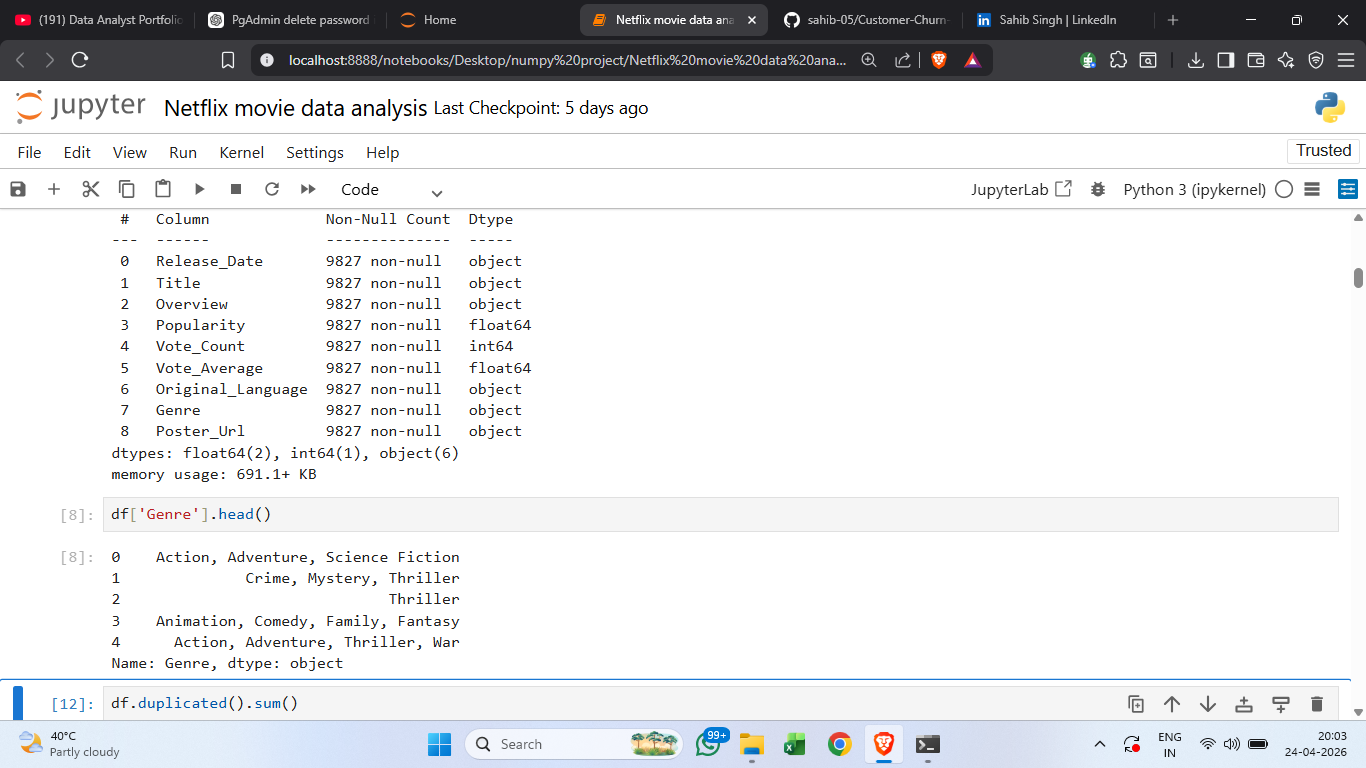Open the cell type Code dropdown
Screen dimensions: 1366x768
391,189
